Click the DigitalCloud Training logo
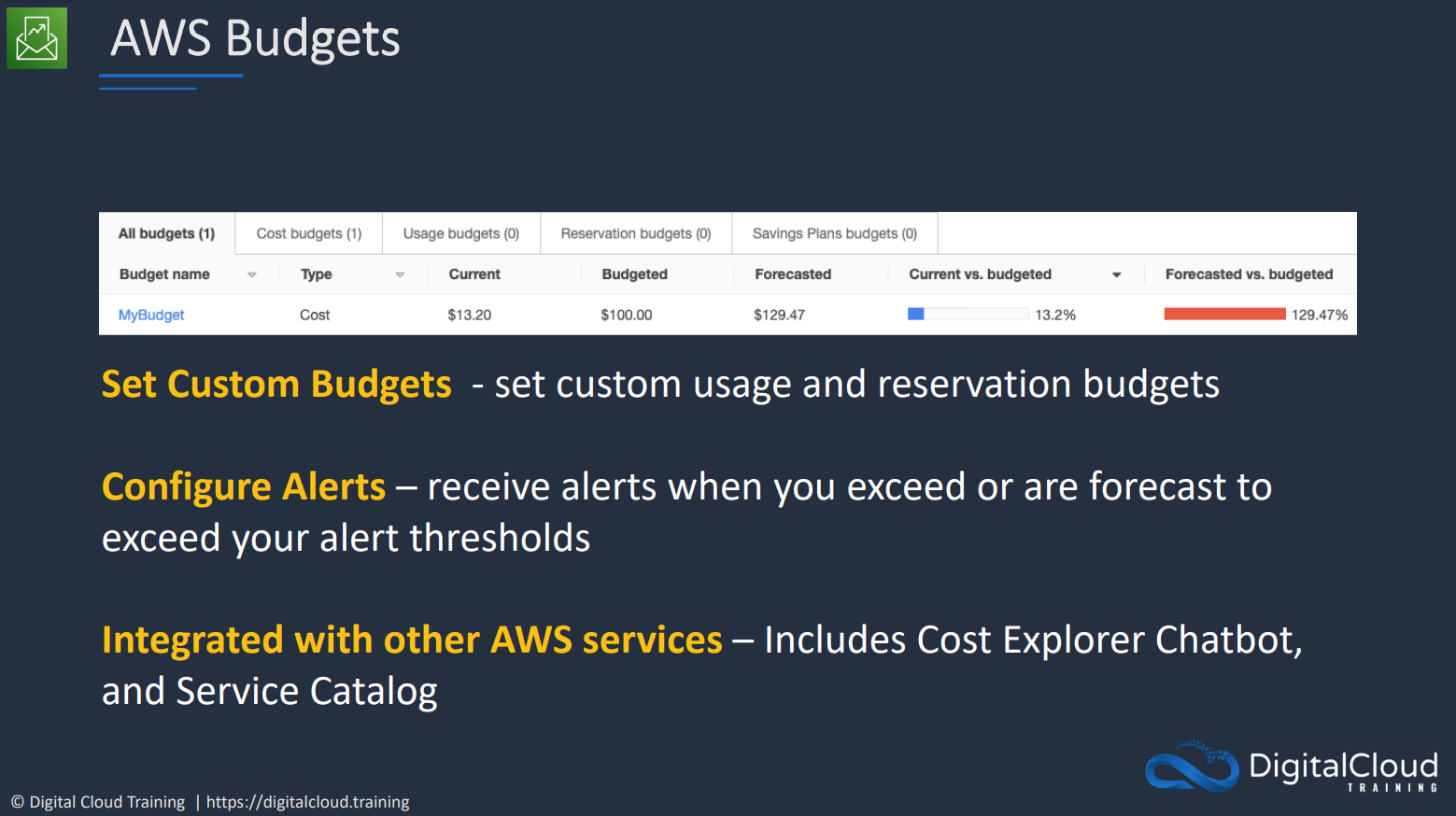 coord(1292,767)
